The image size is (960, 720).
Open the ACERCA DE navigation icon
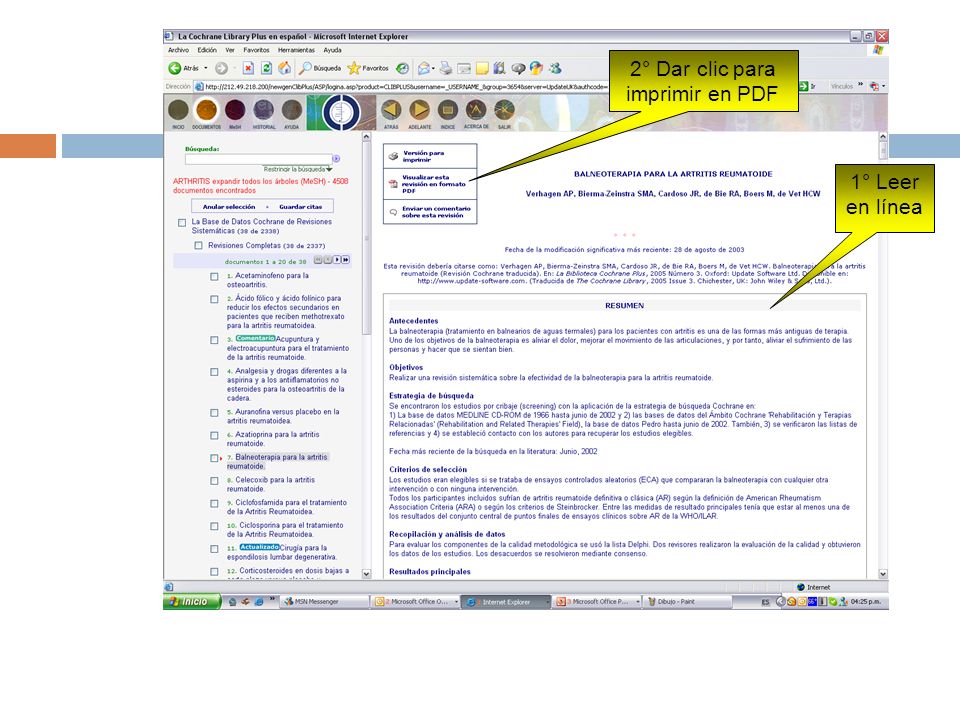coord(476,110)
